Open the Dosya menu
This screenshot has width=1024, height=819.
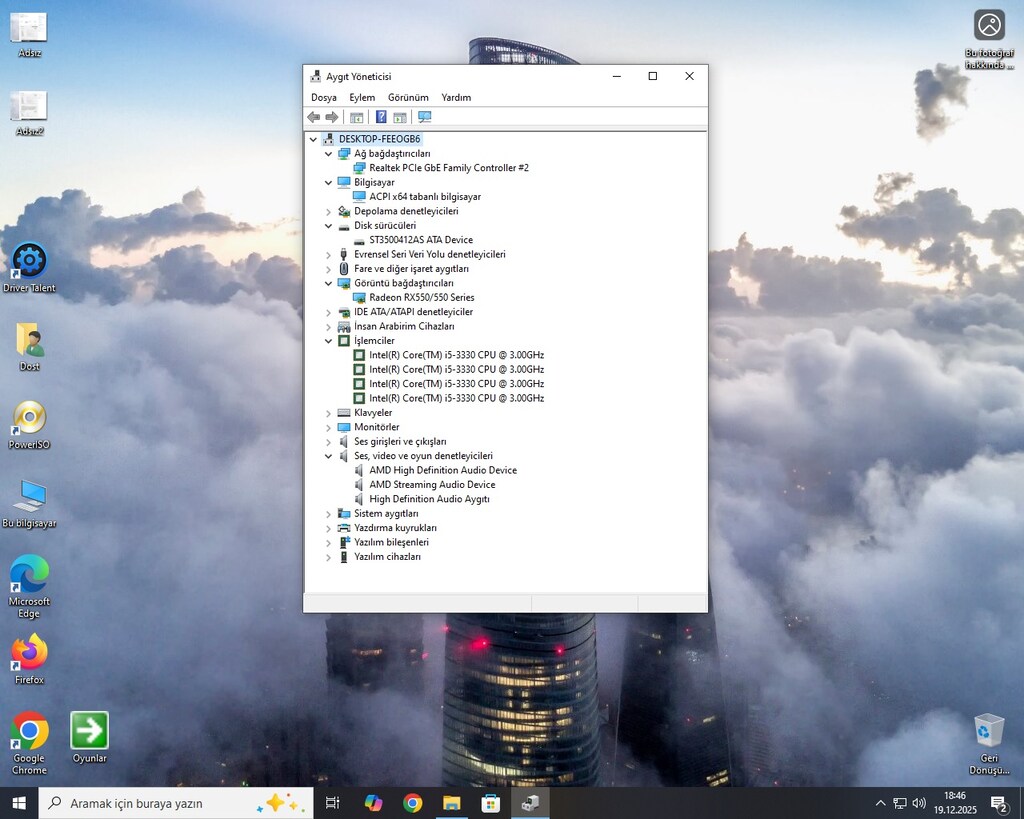(324, 97)
